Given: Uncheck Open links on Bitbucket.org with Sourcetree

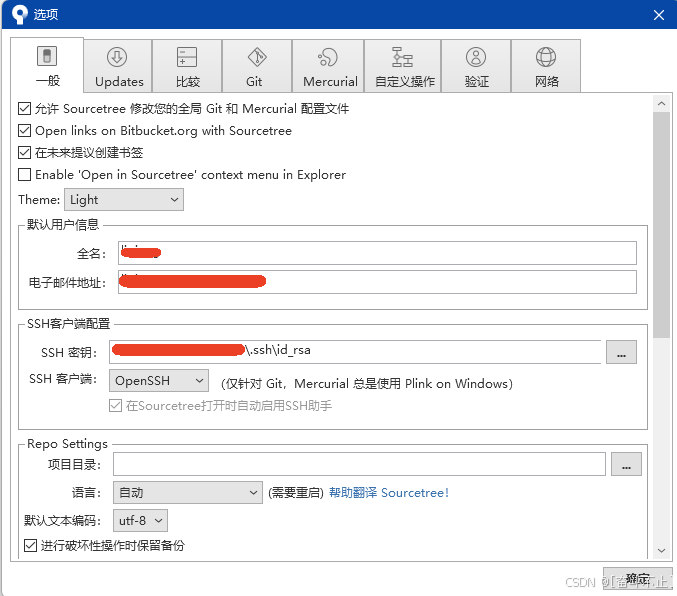Looking at the screenshot, I should 25,130.
